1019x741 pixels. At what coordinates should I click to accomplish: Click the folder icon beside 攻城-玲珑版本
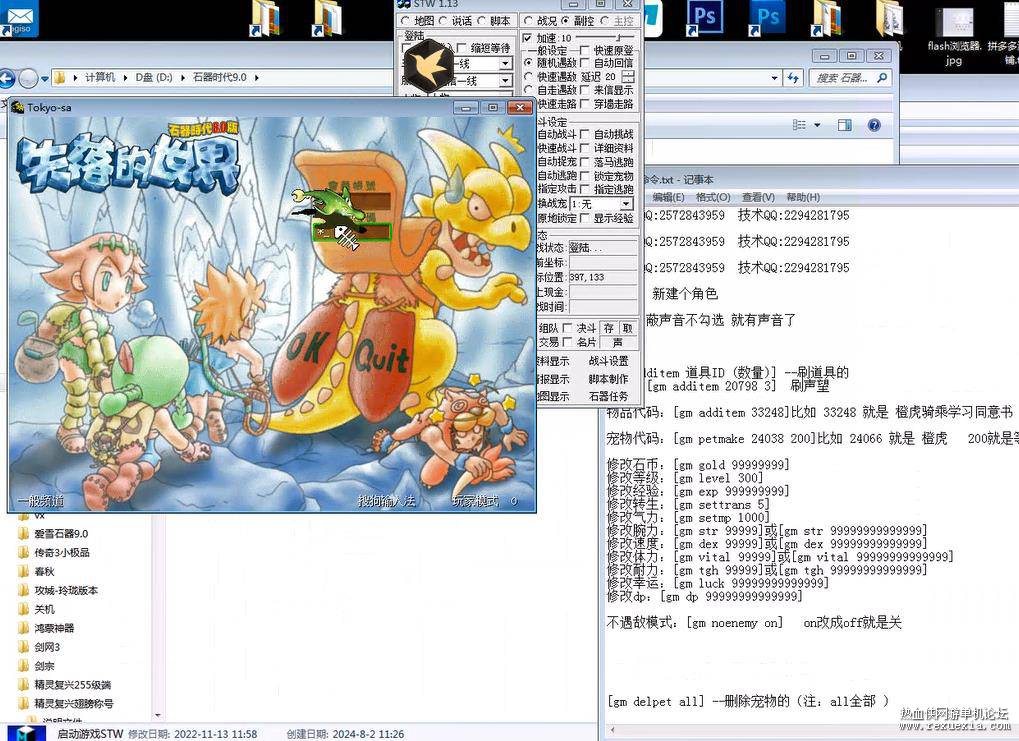tap(24, 590)
